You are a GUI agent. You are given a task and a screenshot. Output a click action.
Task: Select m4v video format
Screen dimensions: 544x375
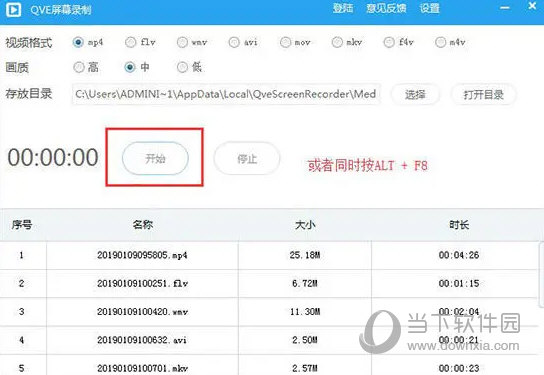click(440, 42)
